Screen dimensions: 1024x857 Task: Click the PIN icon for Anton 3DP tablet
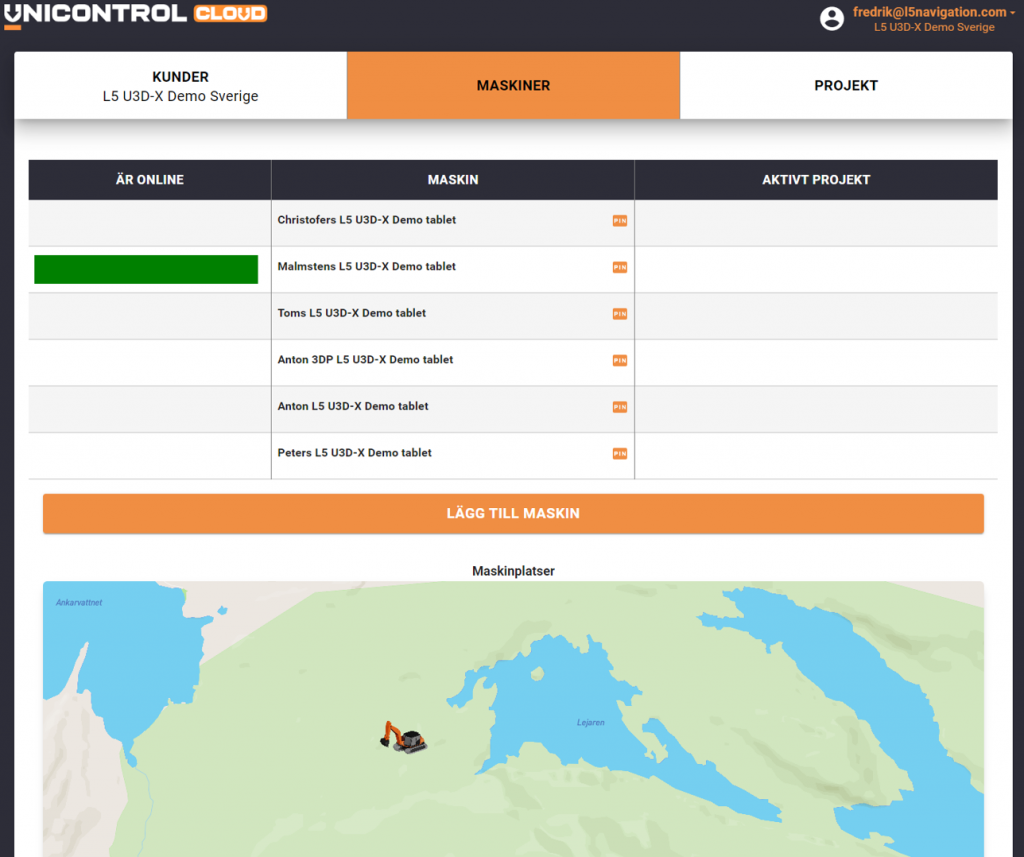(620, 361)
